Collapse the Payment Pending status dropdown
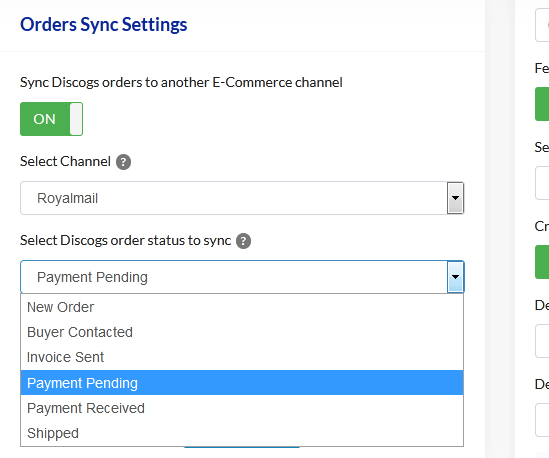This screenshot has width=549, height=458. coord(242,277)
